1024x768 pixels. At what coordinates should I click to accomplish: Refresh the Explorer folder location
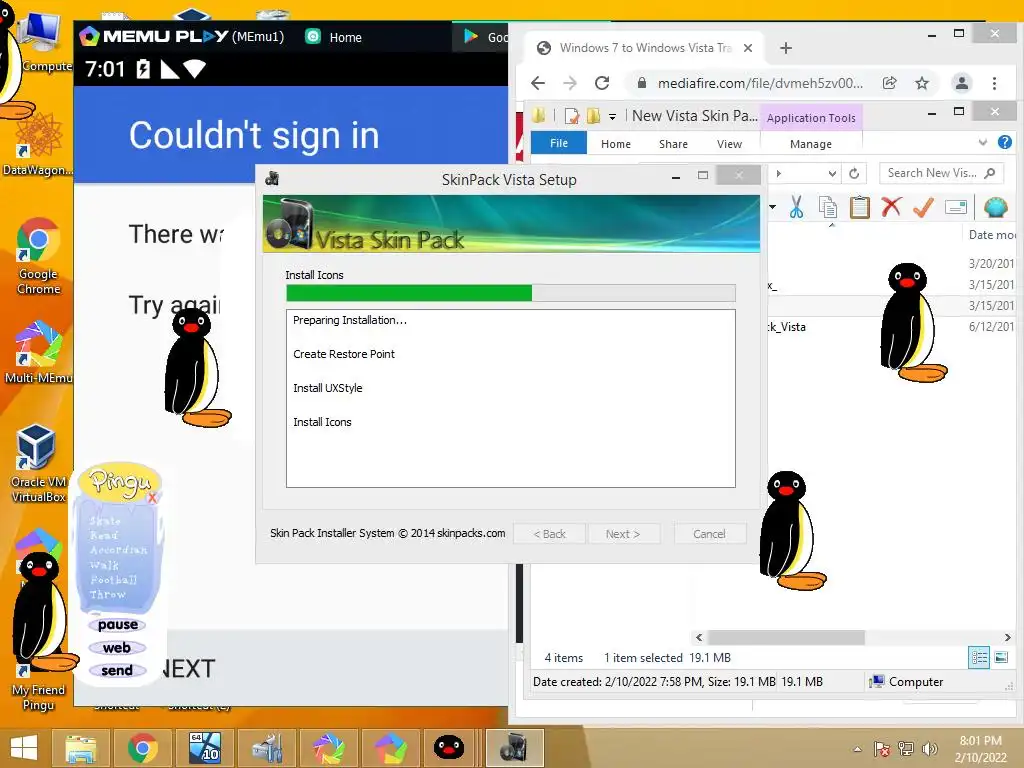pos(854,173)
